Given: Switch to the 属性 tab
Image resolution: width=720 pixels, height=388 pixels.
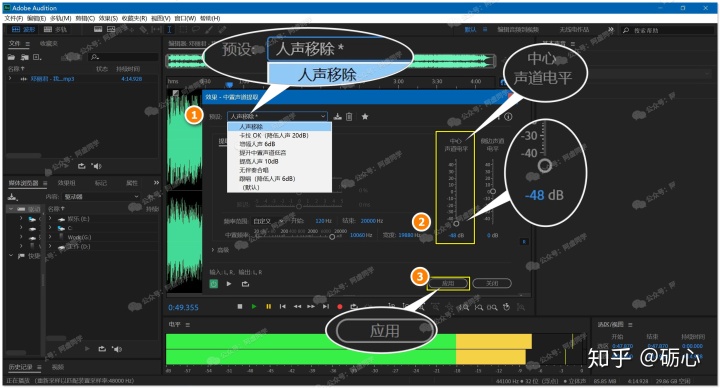Looking at the screenshot, I should pyautogui.click(x=132, y=183).
